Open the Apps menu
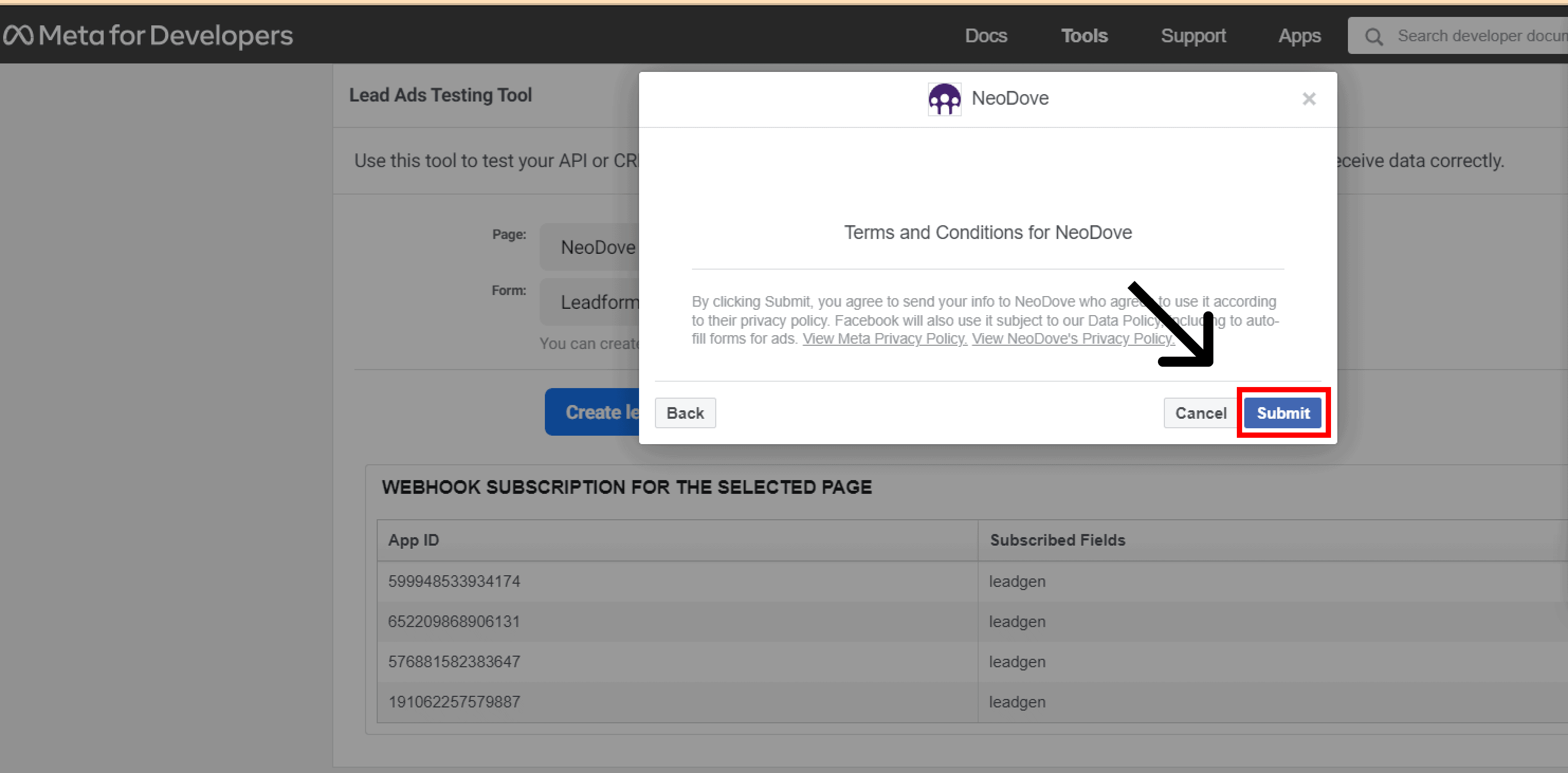Screen dimensions: 1568x773 click(x=1300, y=35)
